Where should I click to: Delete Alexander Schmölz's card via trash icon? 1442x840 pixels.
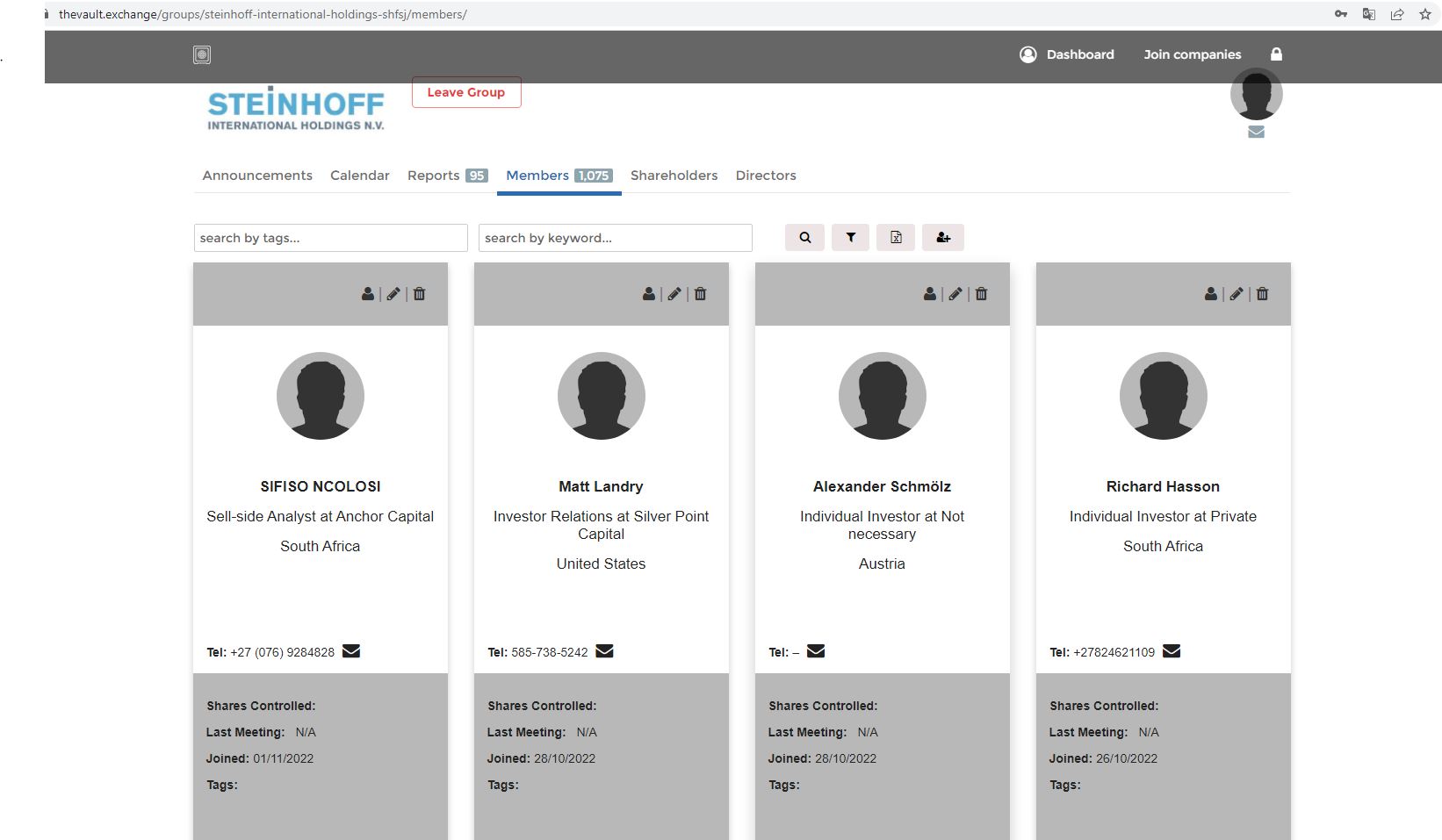coord(981,294)
